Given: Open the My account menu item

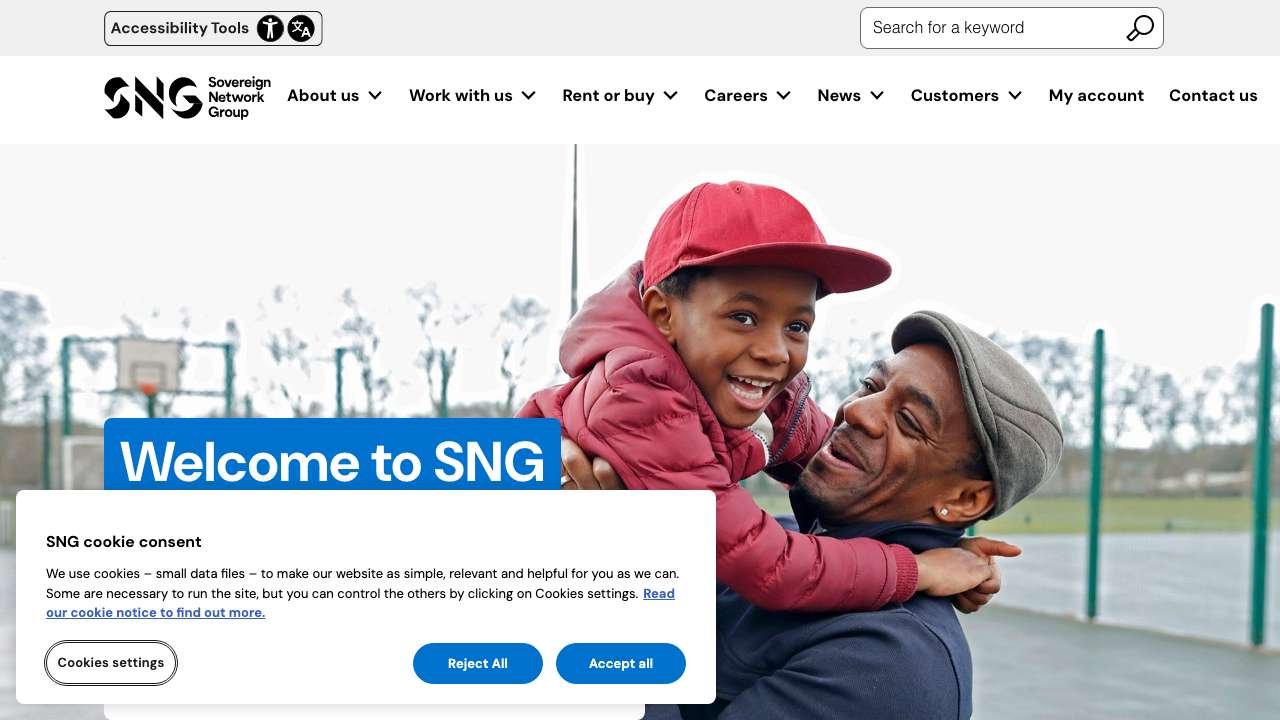Looking at the screenshot, I should 1096,95.
